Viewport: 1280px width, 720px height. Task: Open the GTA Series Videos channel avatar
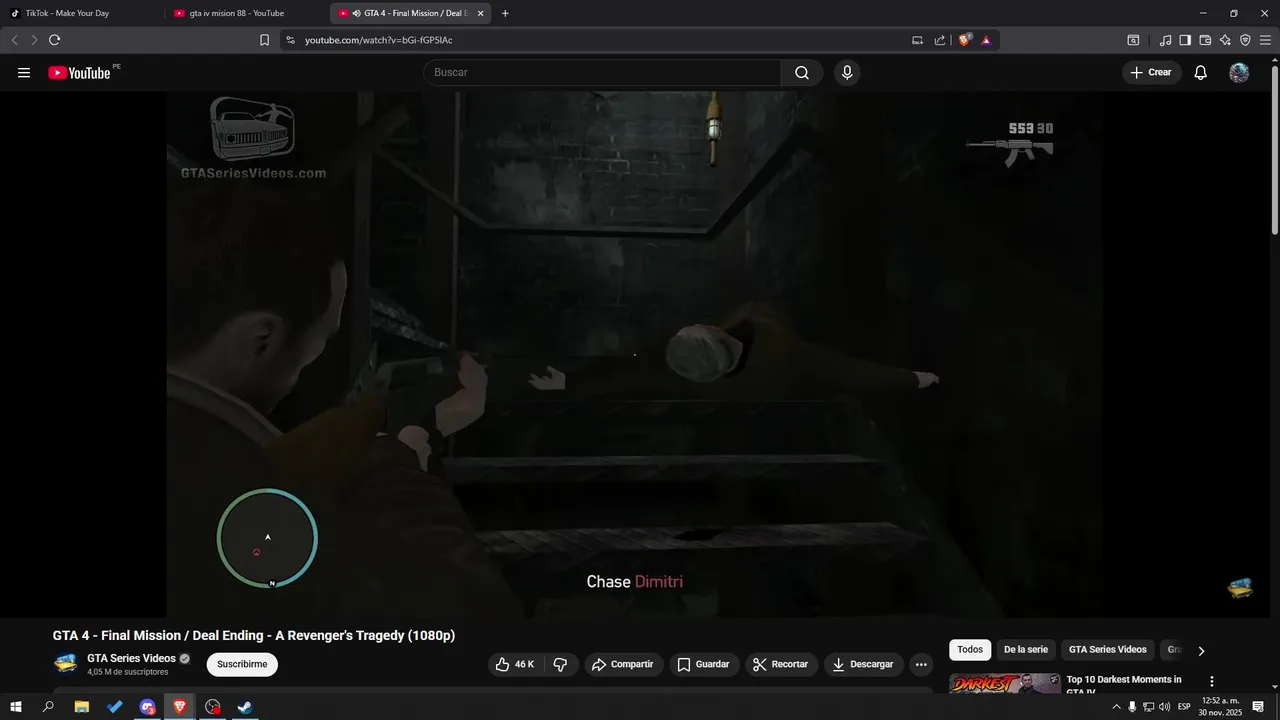point(66,665)
